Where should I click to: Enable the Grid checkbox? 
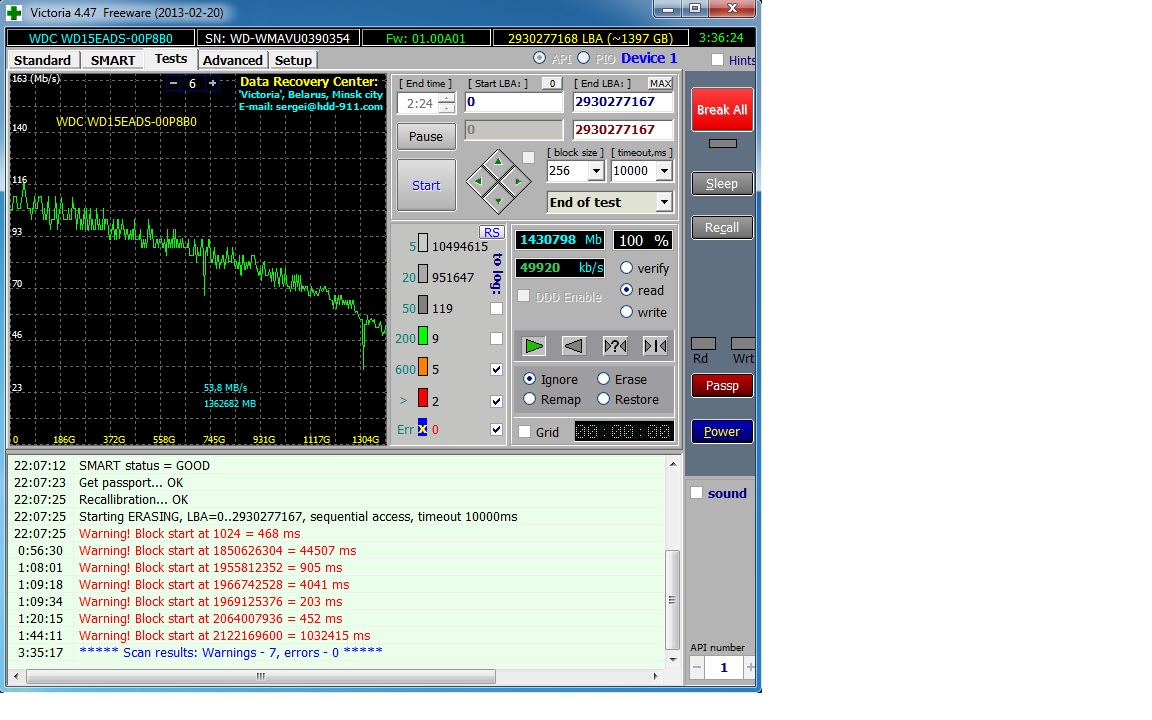[524, 432]
